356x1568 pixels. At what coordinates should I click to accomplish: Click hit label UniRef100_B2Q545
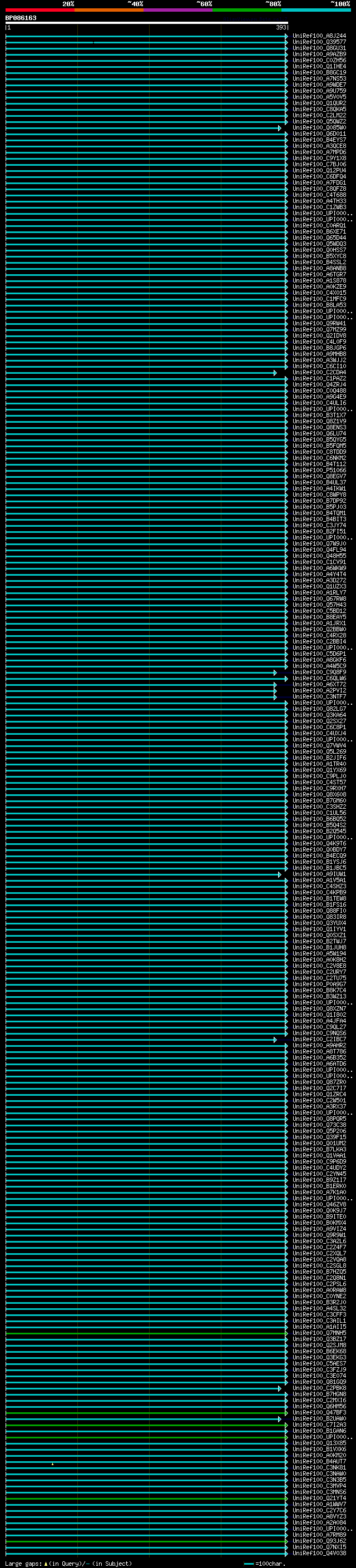pos(319,832)
